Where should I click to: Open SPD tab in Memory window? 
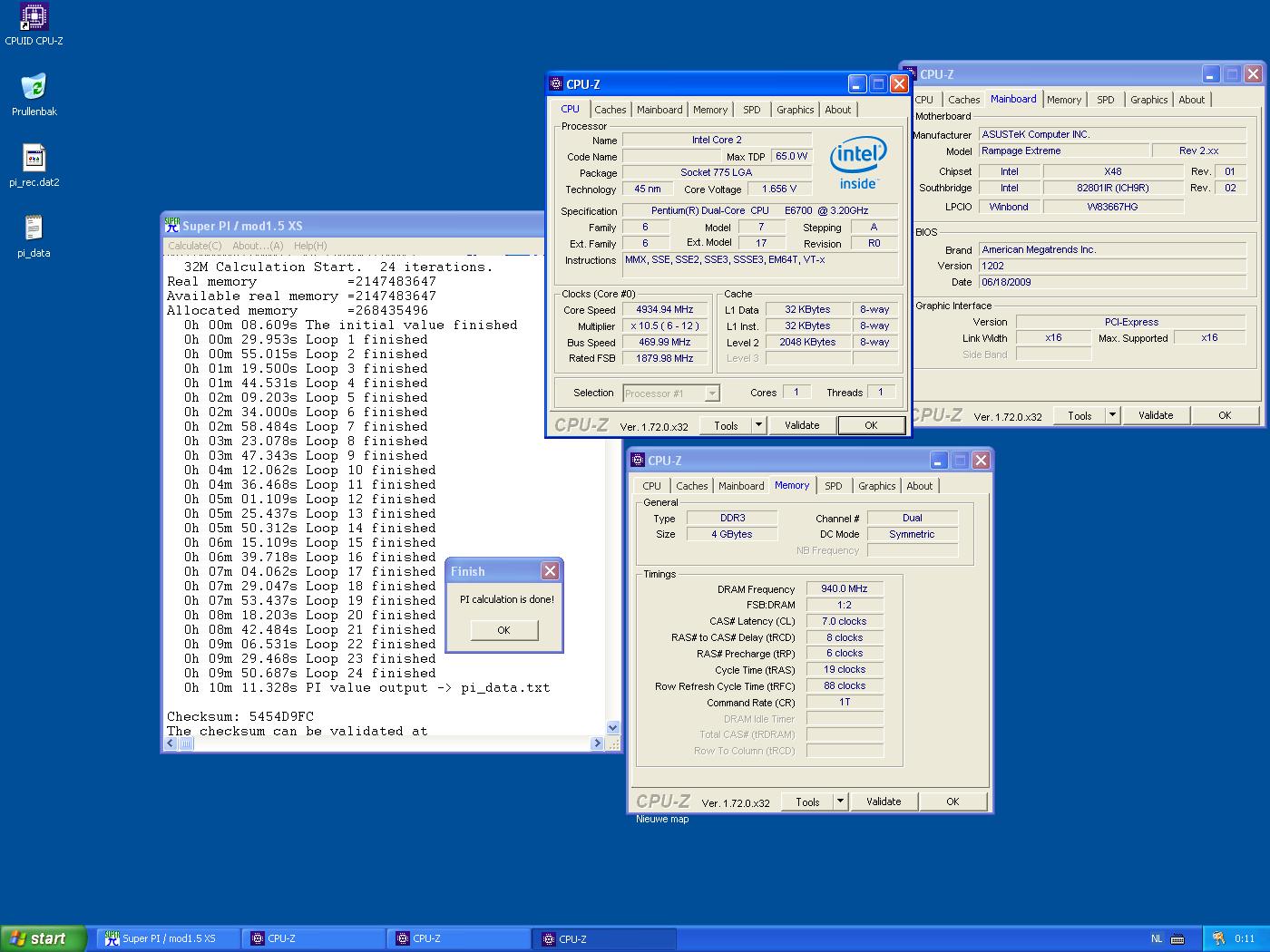[x=834, y=486]
